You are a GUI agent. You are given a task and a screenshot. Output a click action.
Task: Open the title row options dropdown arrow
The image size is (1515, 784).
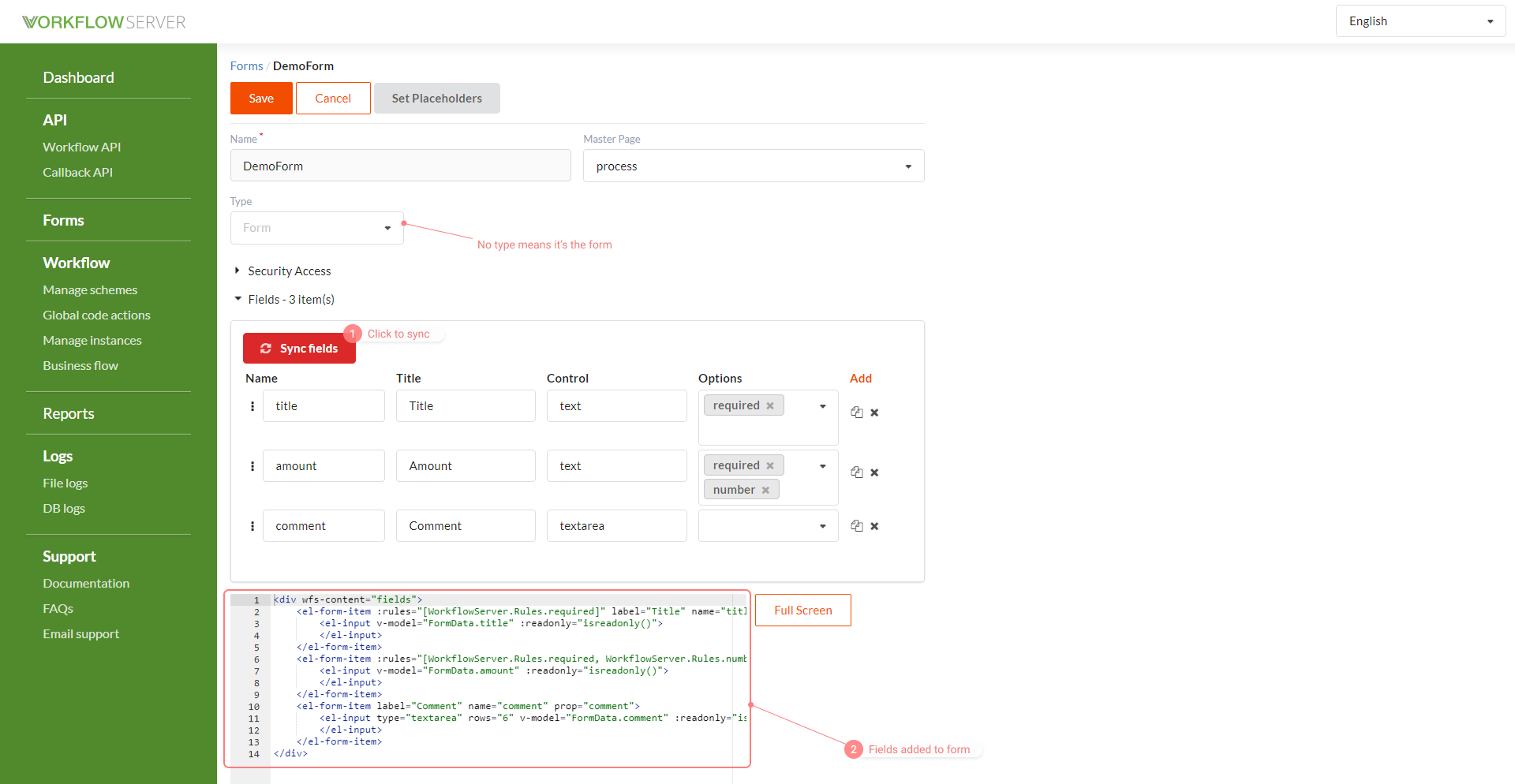point(822,406)
